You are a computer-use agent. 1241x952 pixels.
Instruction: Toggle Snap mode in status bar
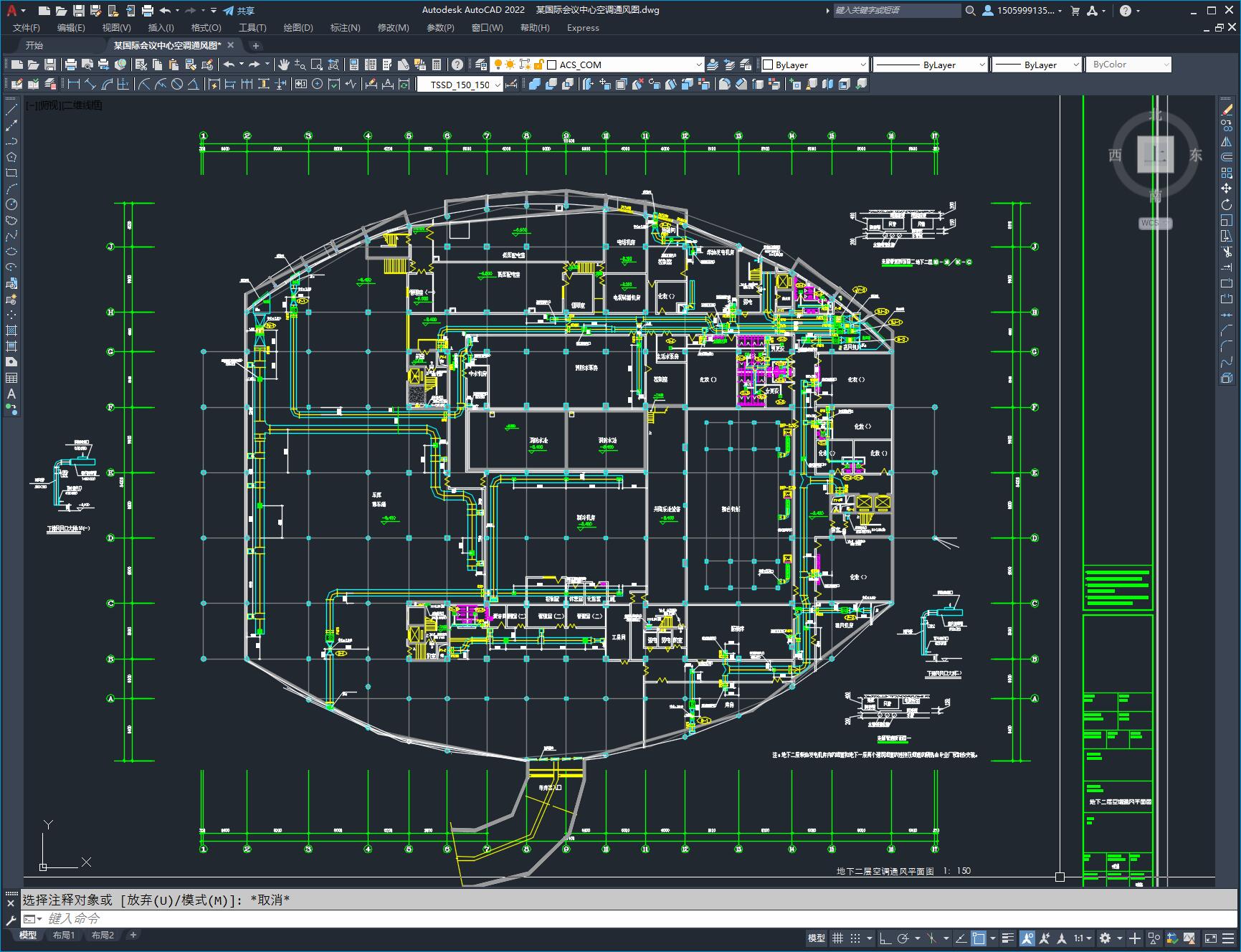pos(855,938)
